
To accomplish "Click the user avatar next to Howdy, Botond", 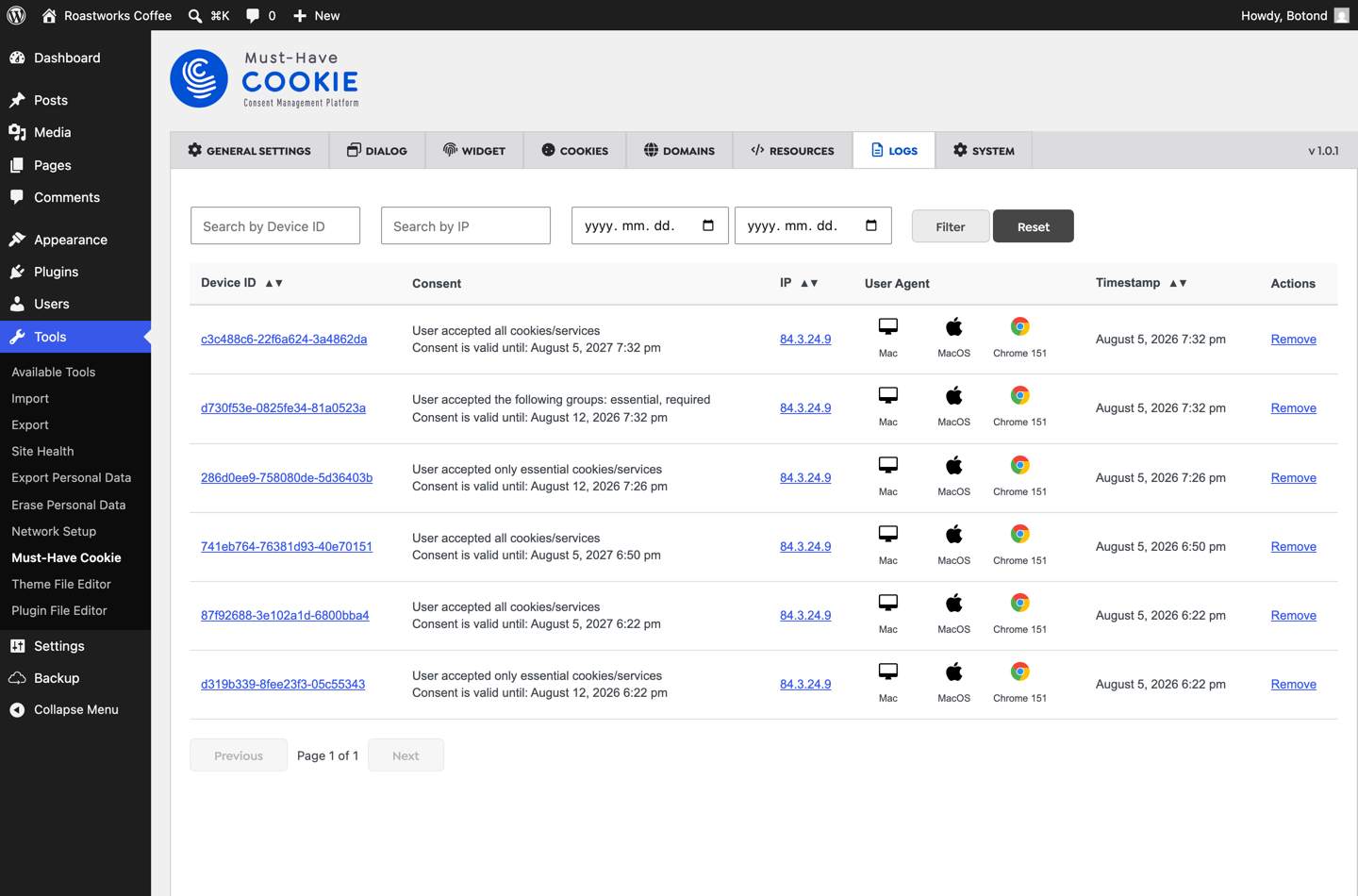I will point(1341,15).
